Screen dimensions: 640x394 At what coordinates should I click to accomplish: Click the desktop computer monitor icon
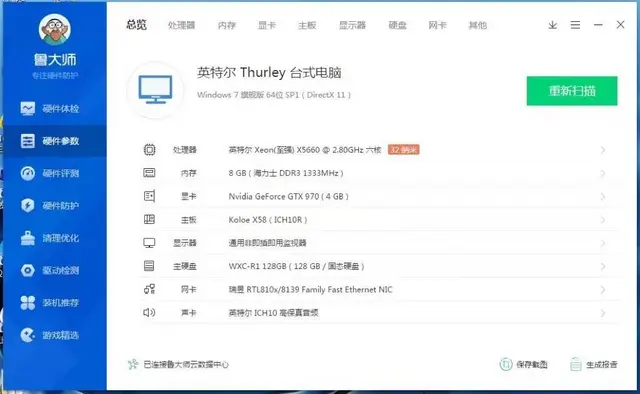[155, 89]
